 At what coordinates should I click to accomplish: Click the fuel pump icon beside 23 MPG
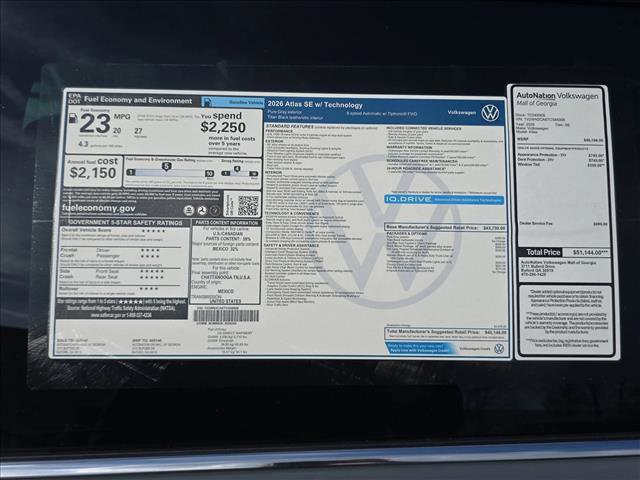tap(73, 118)
